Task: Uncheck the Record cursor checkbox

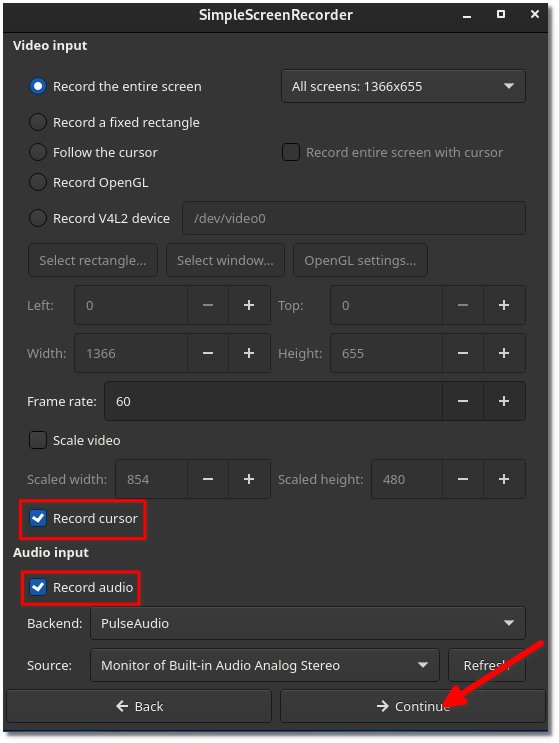Action: [x=38, y=518]
